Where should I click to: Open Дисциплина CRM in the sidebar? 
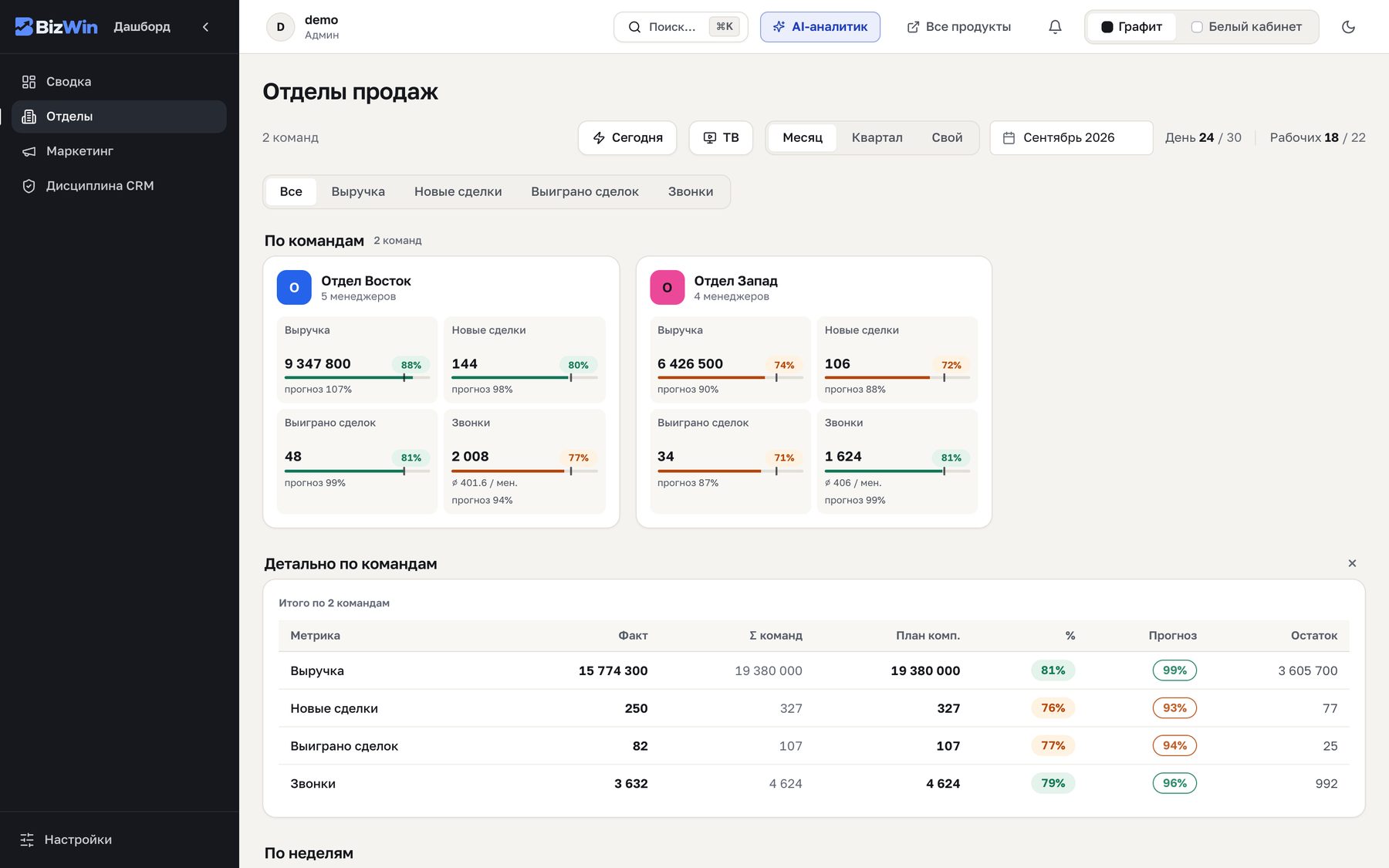point(119,186)
